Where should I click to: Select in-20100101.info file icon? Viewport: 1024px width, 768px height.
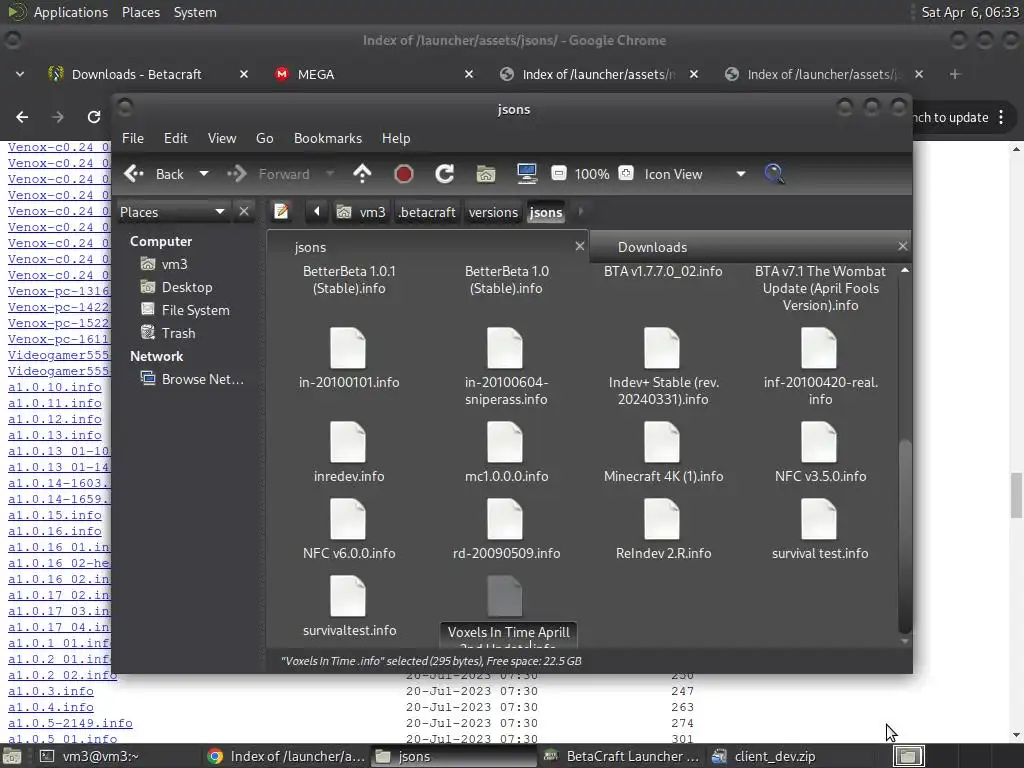point(348,347)
